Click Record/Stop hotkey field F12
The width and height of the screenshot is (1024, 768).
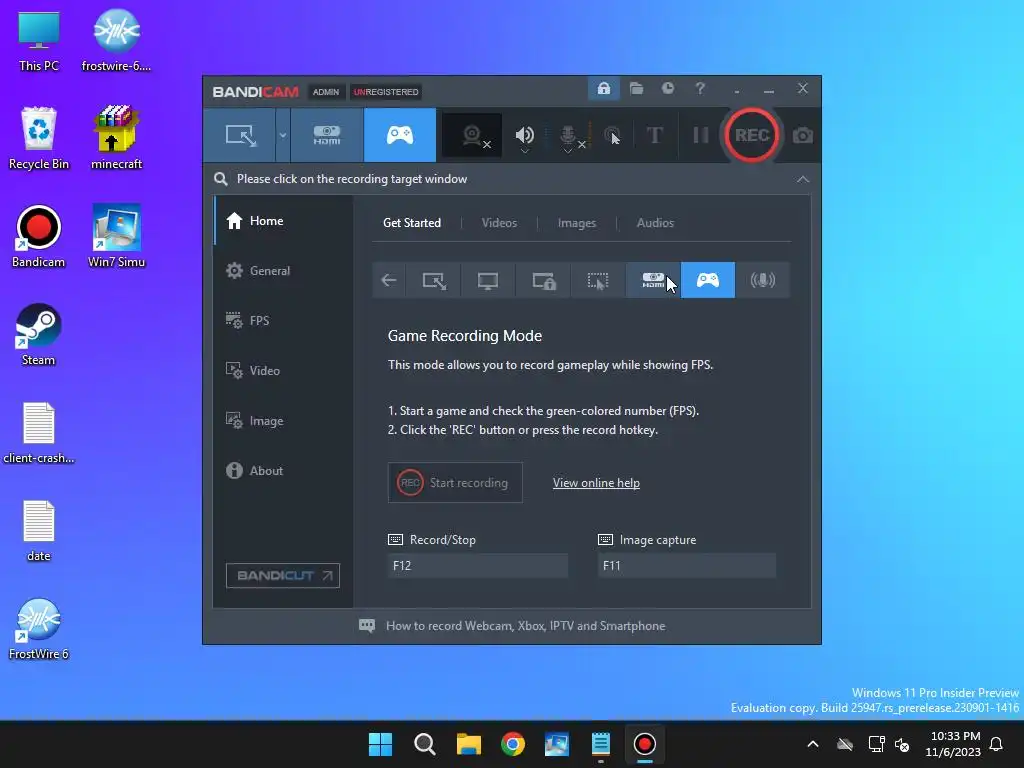477,566
